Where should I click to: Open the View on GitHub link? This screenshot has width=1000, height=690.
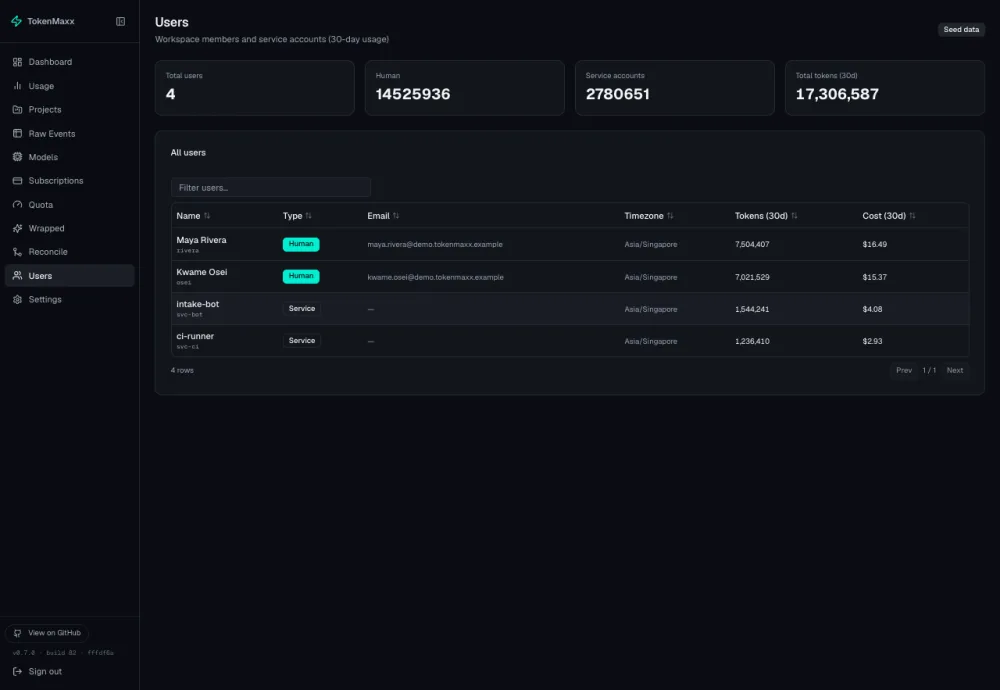click(x=47, y=633)
